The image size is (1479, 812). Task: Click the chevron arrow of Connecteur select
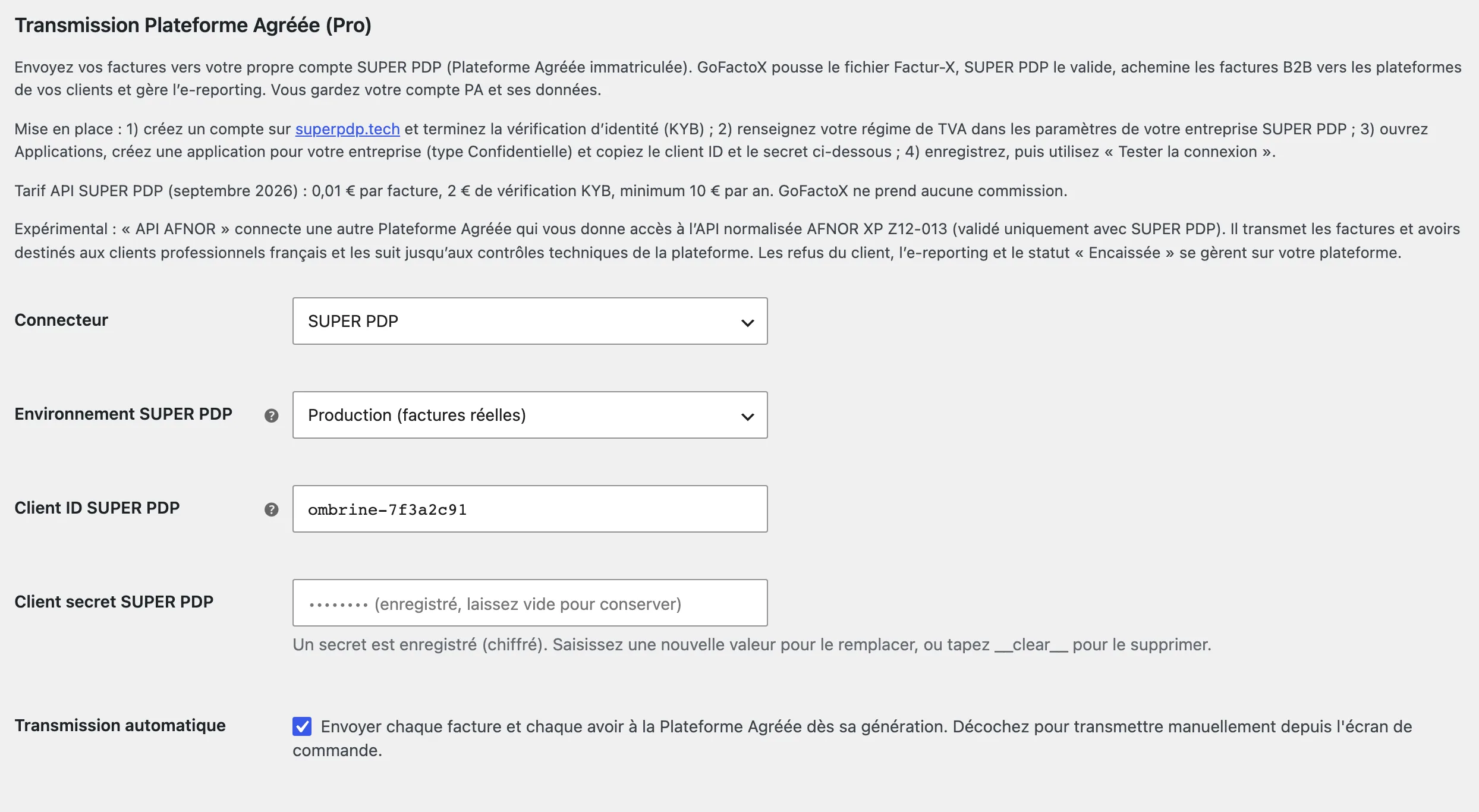(747, 323)
